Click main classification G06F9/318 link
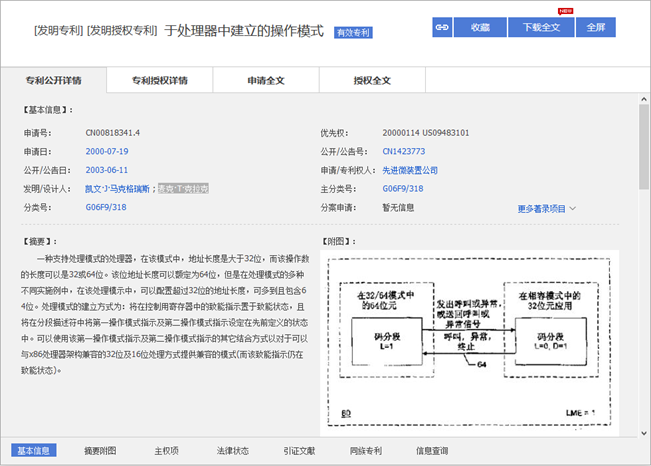This screenshot has width=651, height=466. pos(403,189)
